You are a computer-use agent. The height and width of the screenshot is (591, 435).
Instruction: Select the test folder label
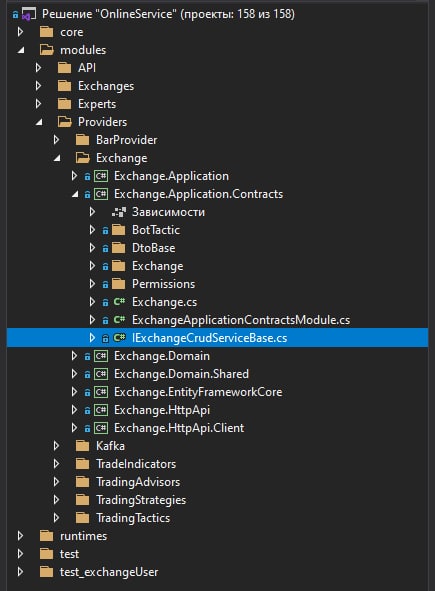[x=69, y=554]
